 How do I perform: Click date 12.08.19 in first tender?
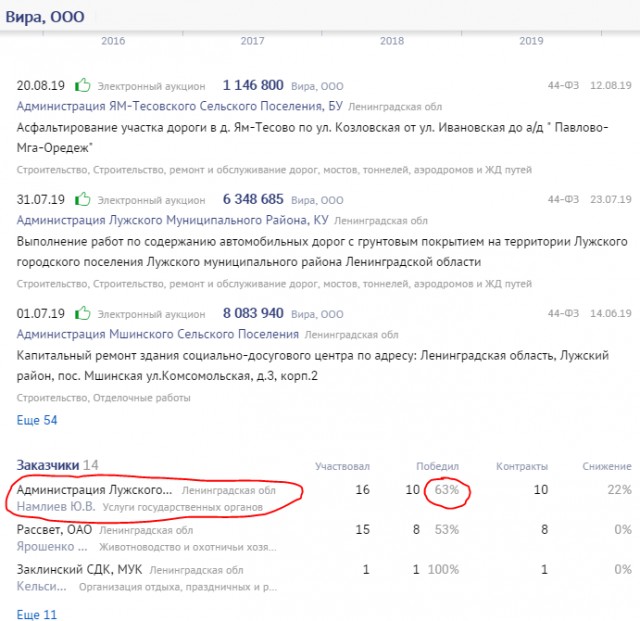[x=611, y=85]
